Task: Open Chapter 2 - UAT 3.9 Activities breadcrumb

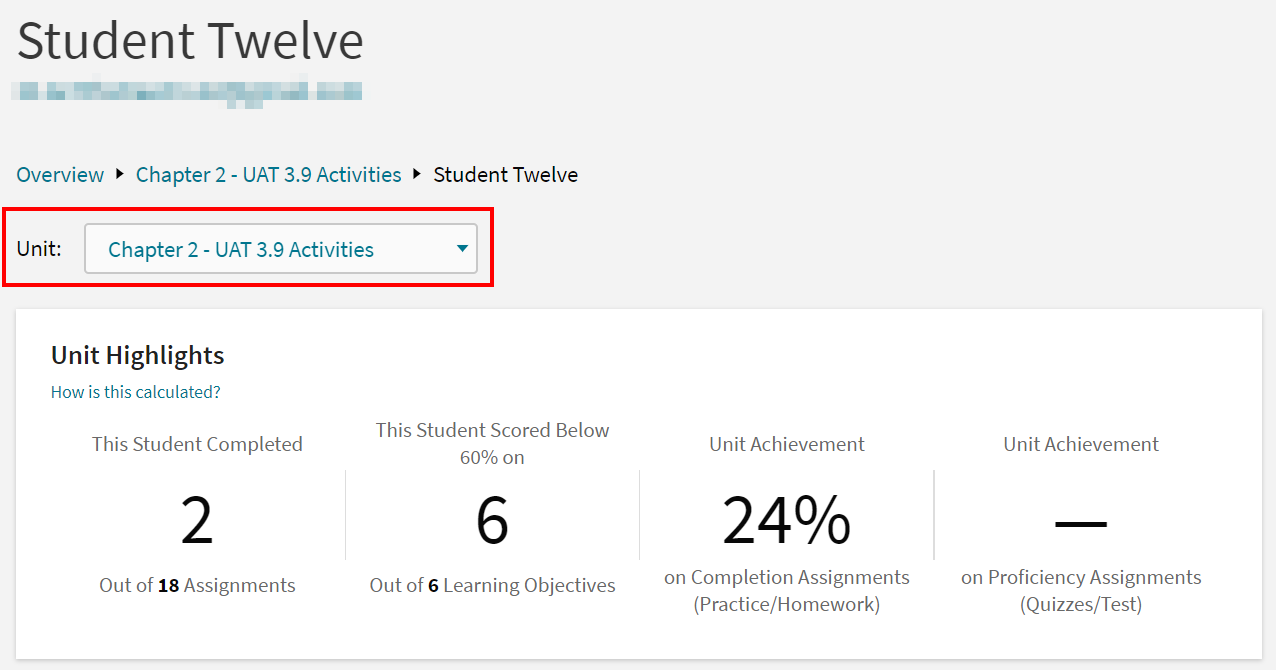Action: click(268, 174)
